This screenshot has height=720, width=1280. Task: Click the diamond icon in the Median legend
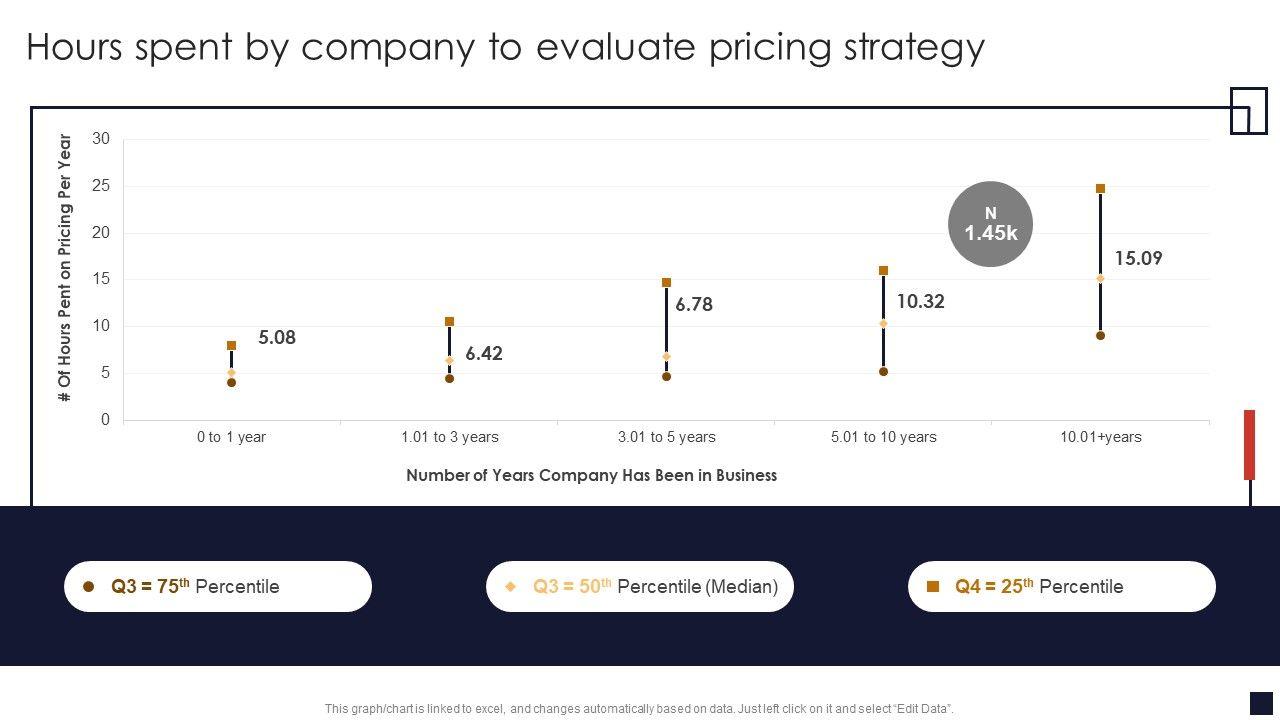pos(511,587)
